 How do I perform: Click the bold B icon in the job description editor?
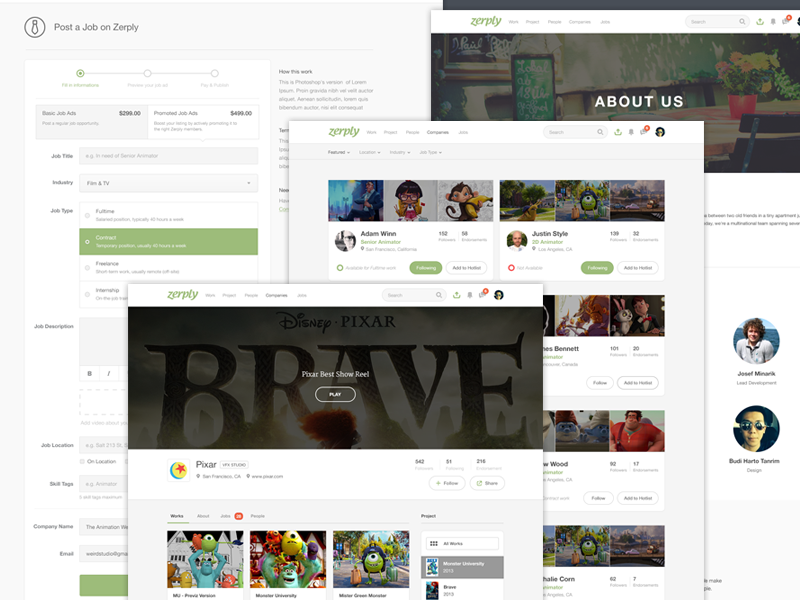90,373
